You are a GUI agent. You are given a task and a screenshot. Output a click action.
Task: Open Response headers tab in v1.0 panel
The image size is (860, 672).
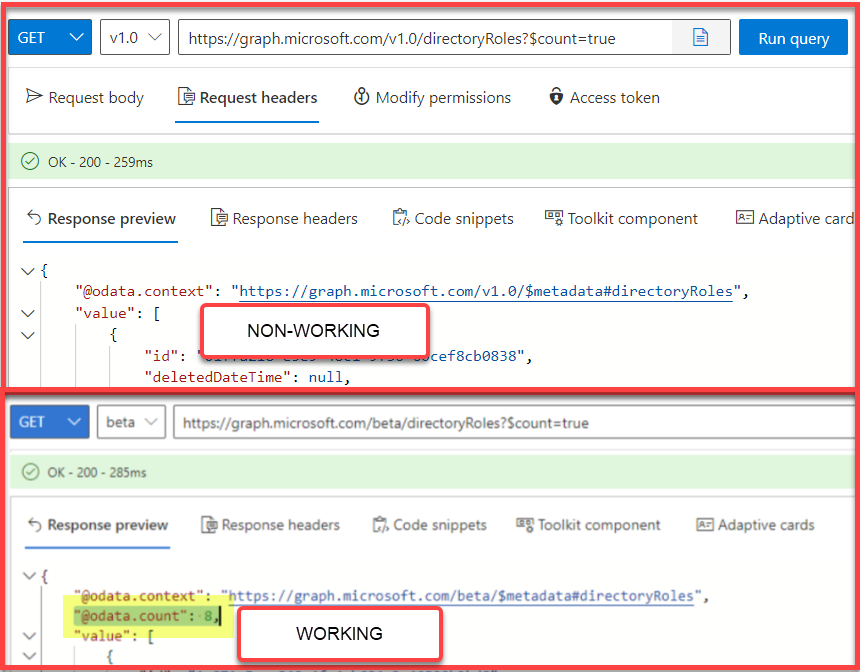point(284,219)
